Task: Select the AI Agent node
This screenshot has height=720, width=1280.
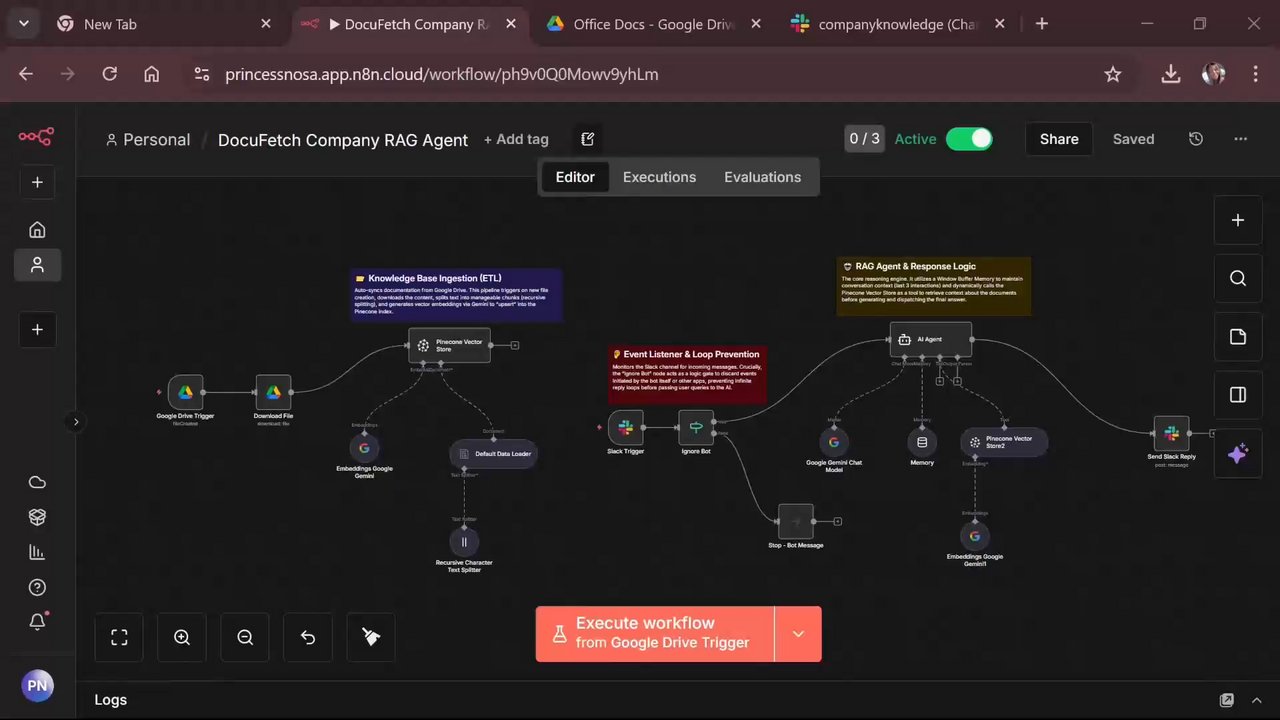Action: point(930,340)
